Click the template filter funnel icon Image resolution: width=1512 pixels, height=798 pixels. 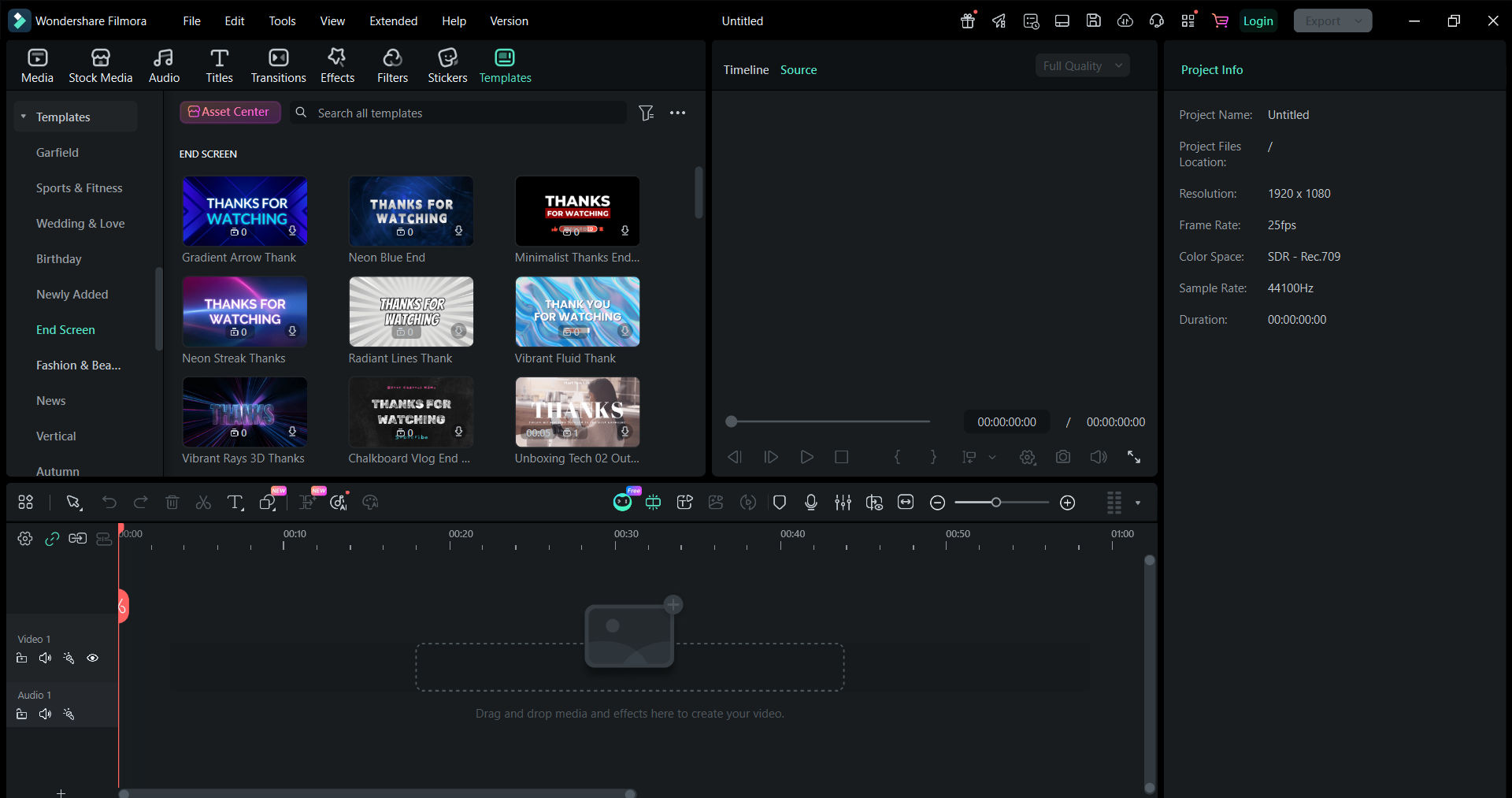[646, 113]
